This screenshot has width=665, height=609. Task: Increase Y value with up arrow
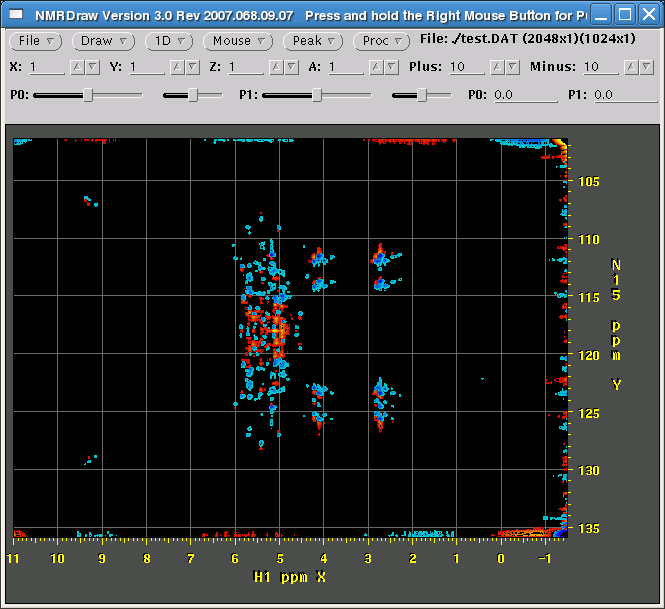pos(177,67)
